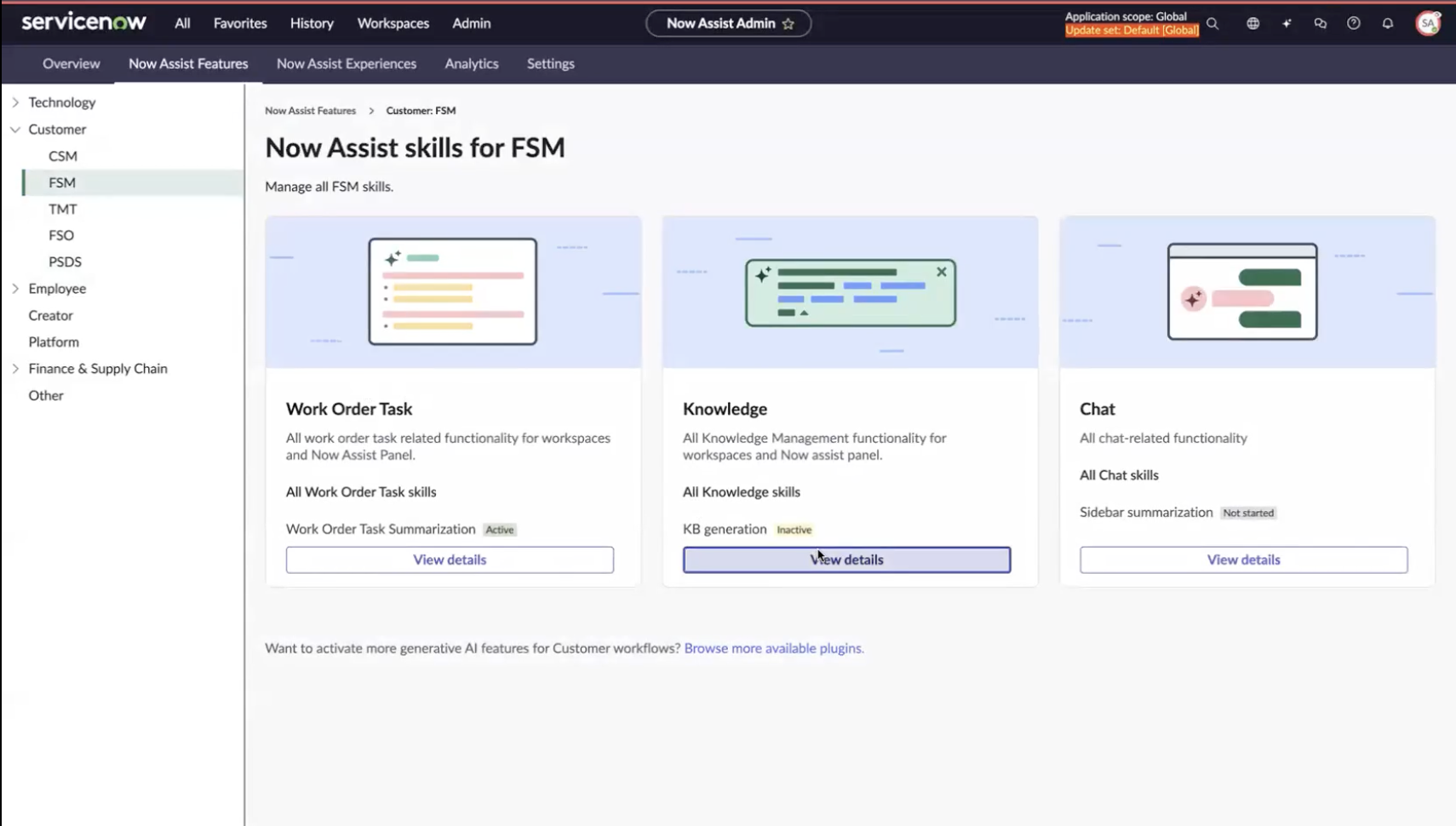Click the Work Order Task card illustration
The height and width of the screenshot is (826, 1456).
(x=453, y=291)
